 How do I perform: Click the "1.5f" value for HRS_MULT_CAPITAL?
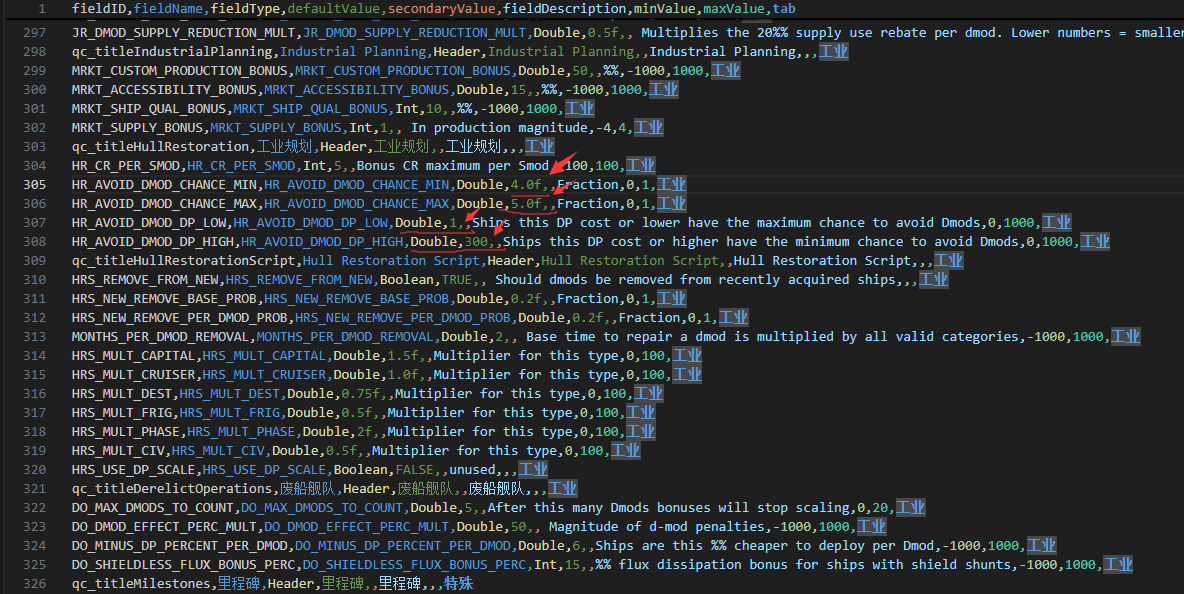point(402,356)
